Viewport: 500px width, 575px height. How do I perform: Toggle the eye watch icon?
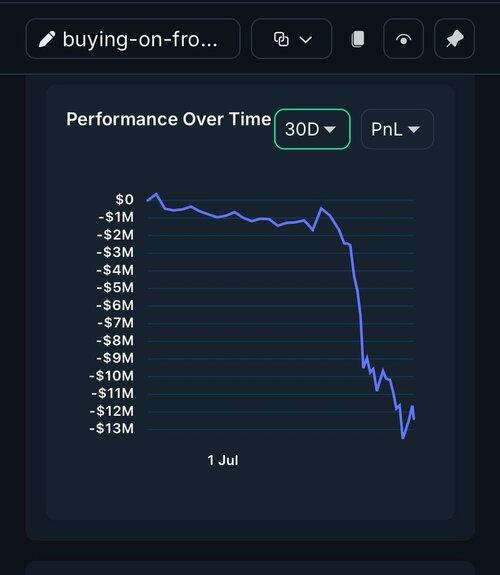point(404,39)
